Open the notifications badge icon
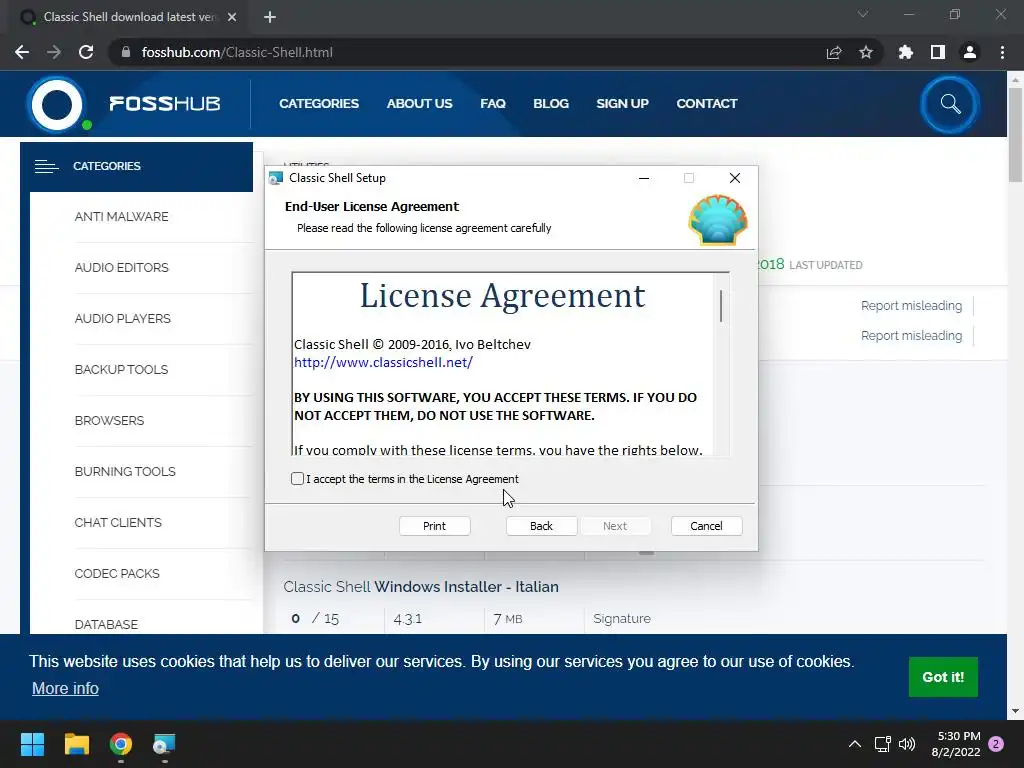 [x=996, y=744]
